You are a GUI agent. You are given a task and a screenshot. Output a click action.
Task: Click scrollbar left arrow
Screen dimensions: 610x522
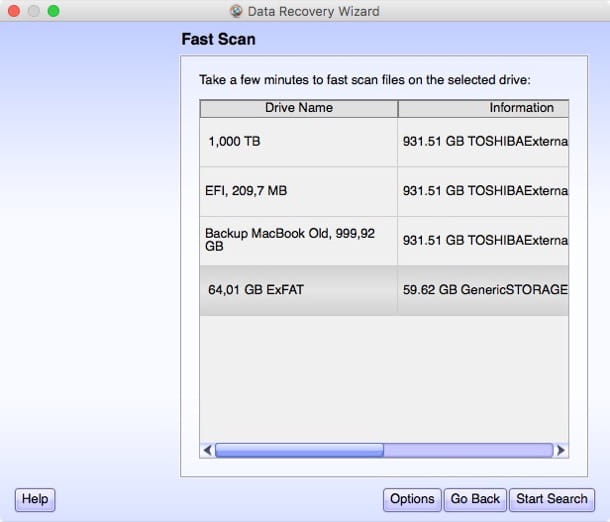coord(207,450)
